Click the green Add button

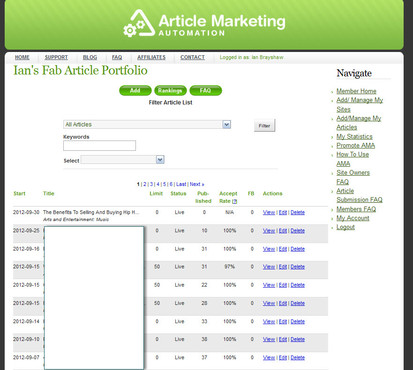pyautogui.click(x=135, y=91)
